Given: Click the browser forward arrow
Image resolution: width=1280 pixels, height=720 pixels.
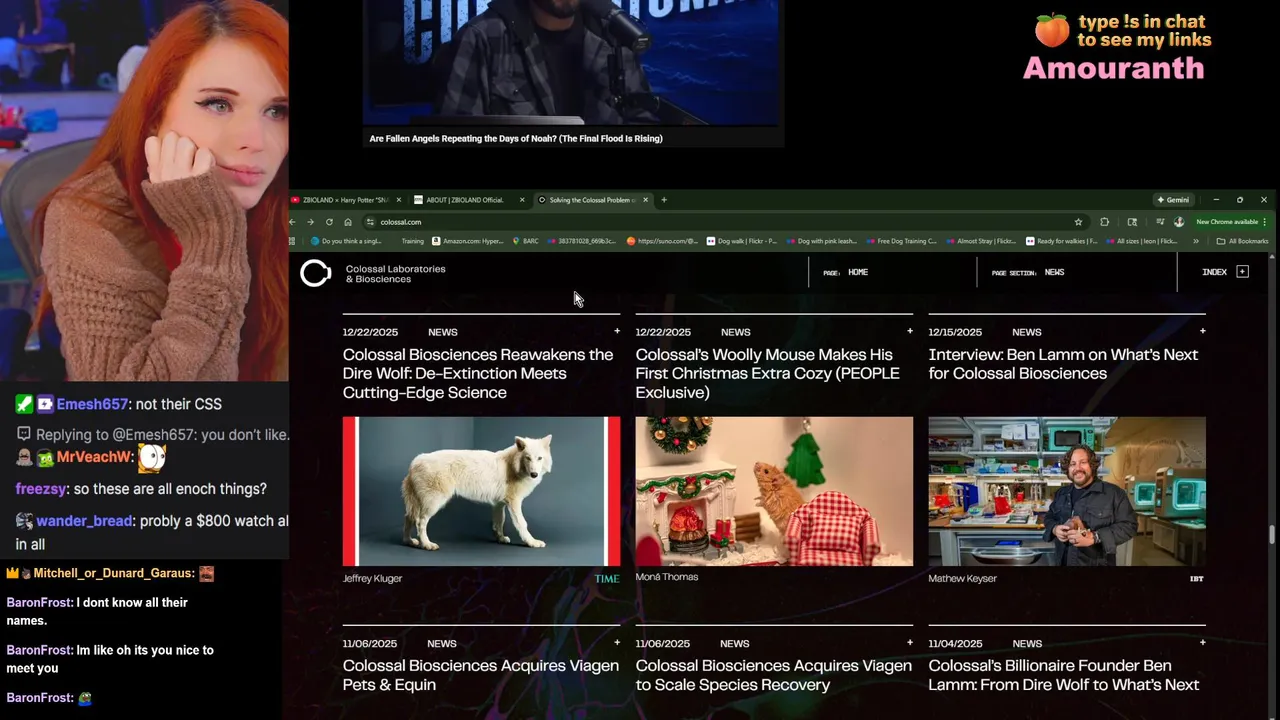Looking at the screenshot, I should click(310, 222).
